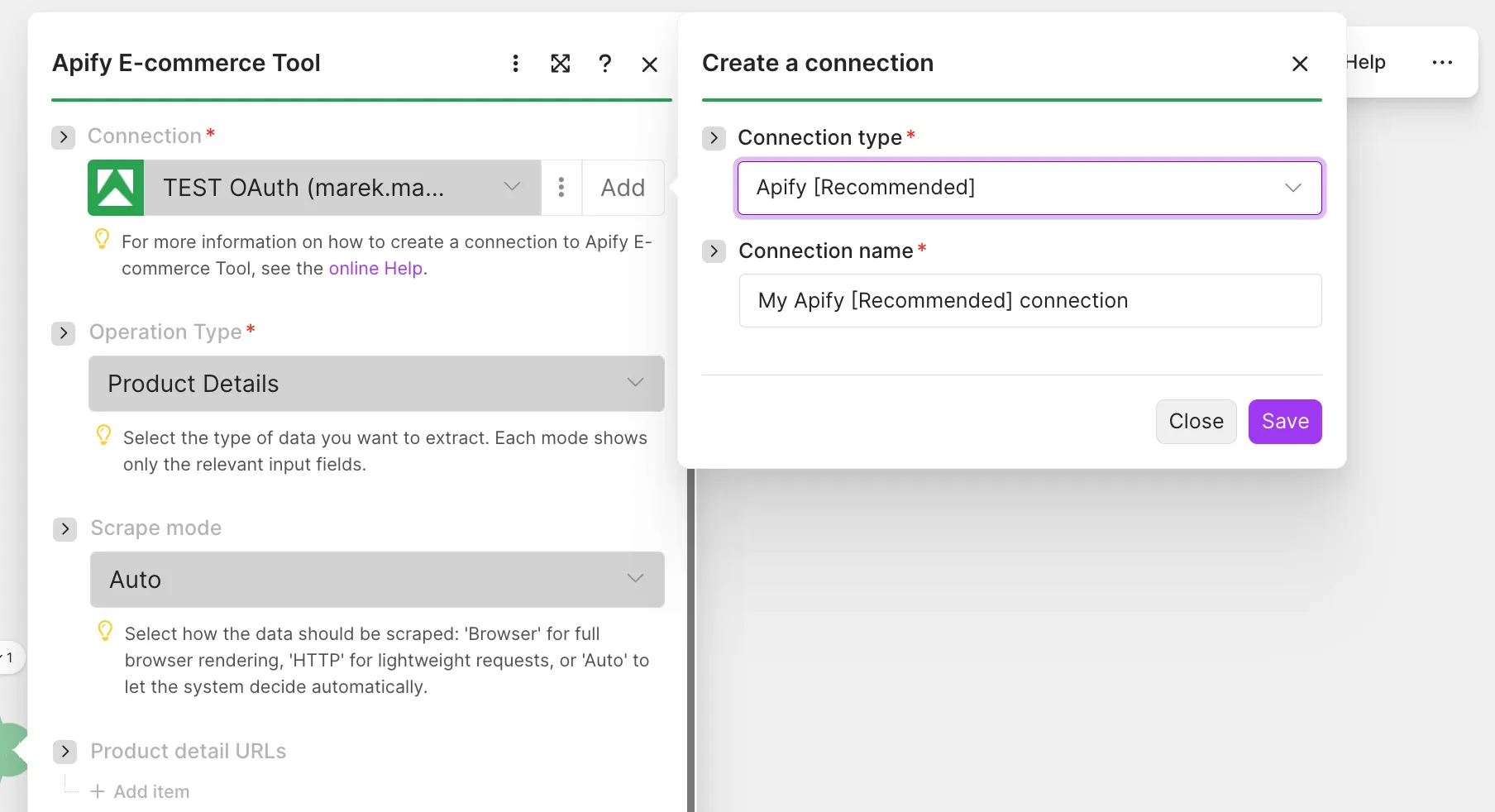Open the Product Details operation dropdown
This screenshot has width=1495, height=812.
(376, 384)
